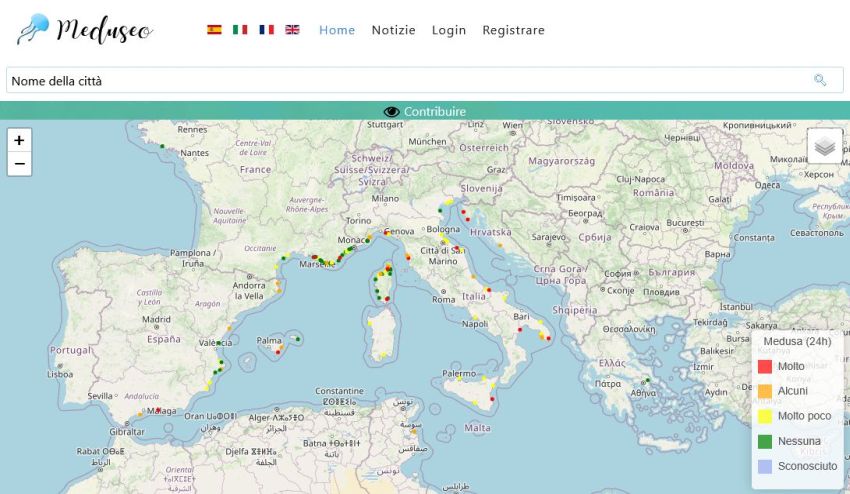Switch language using the French flag

click(266, 30)
